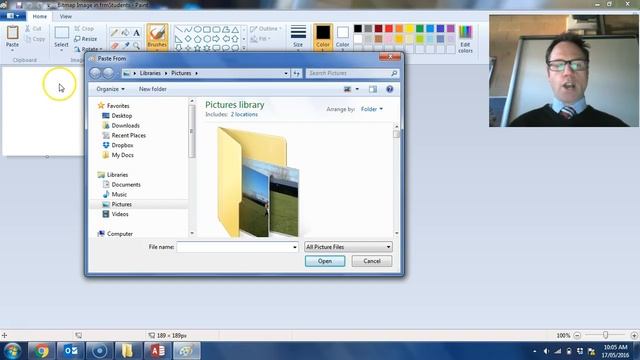Open the Rotate dropdown in Paint
This screenshot has height=360, width=640.
(88, 49)
